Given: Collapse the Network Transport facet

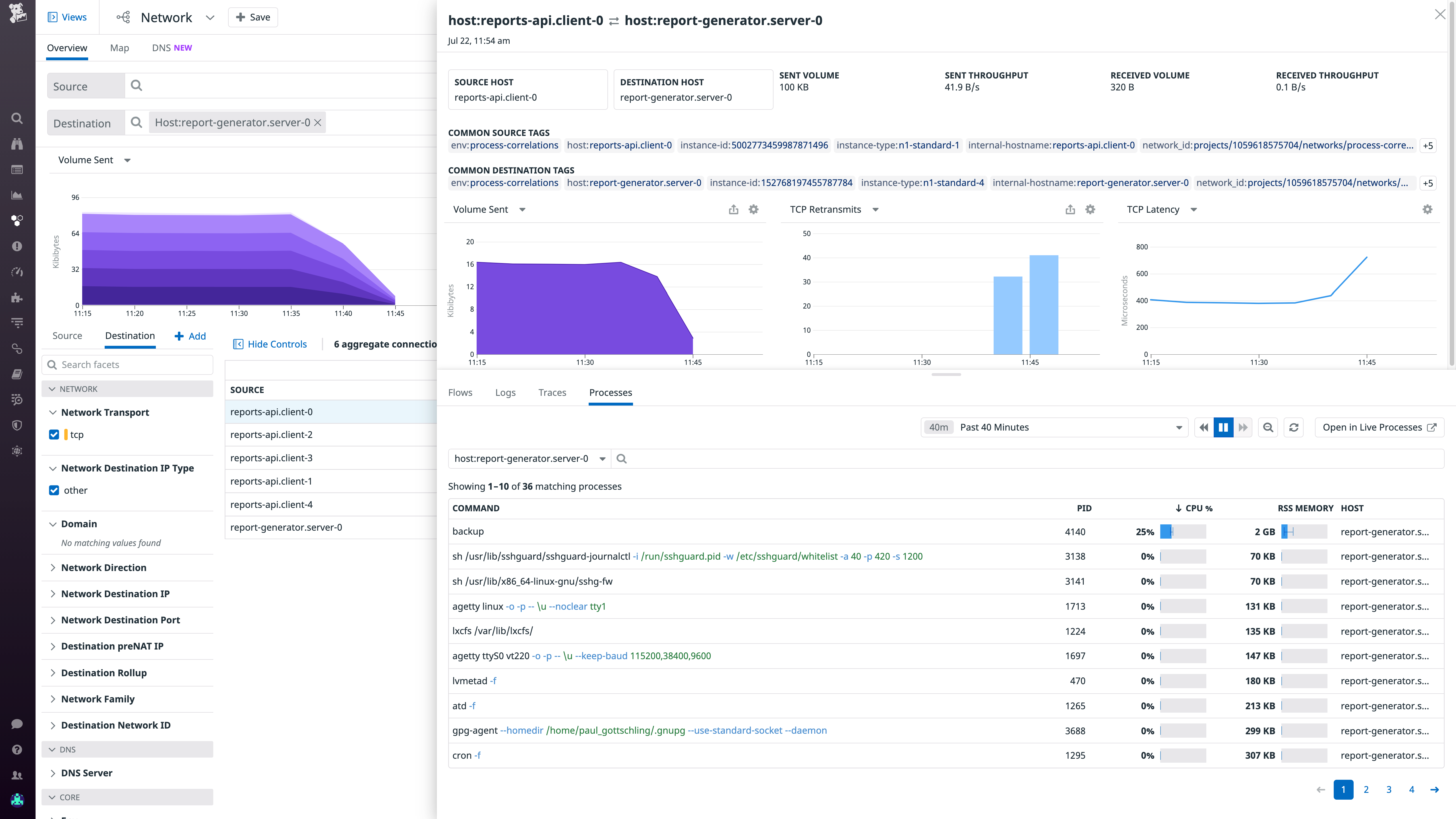Looking at the screenshot, I should click(53, 412).
